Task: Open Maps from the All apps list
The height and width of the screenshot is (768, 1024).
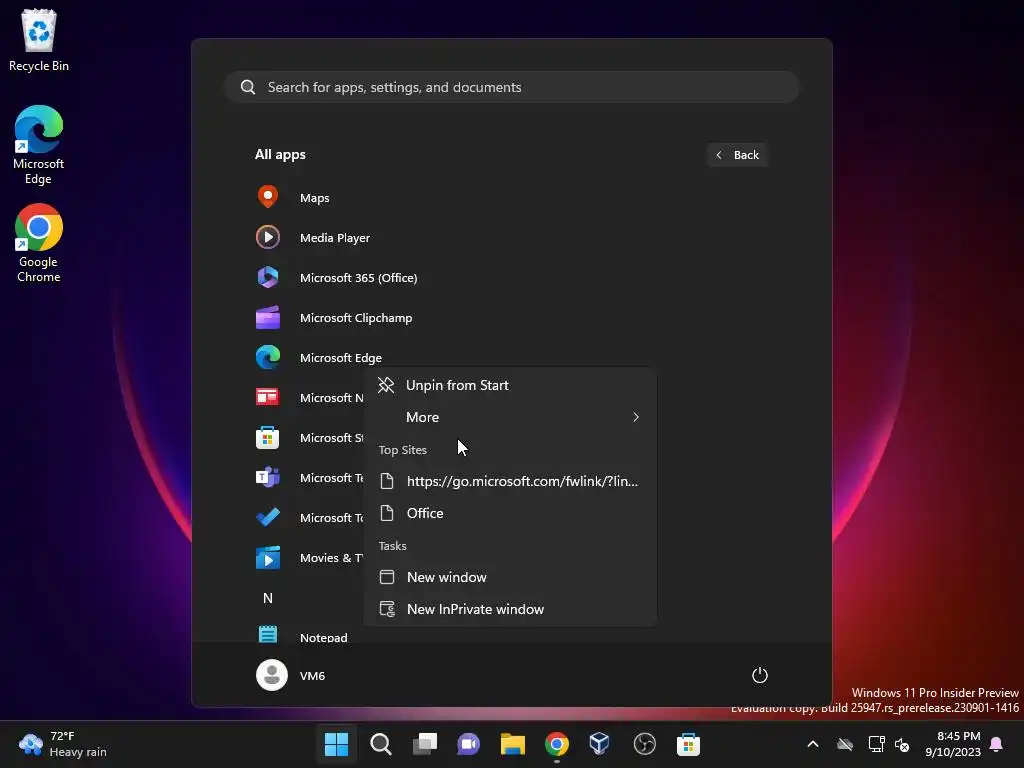Action: pyautogui.click(x=315, y=198)
